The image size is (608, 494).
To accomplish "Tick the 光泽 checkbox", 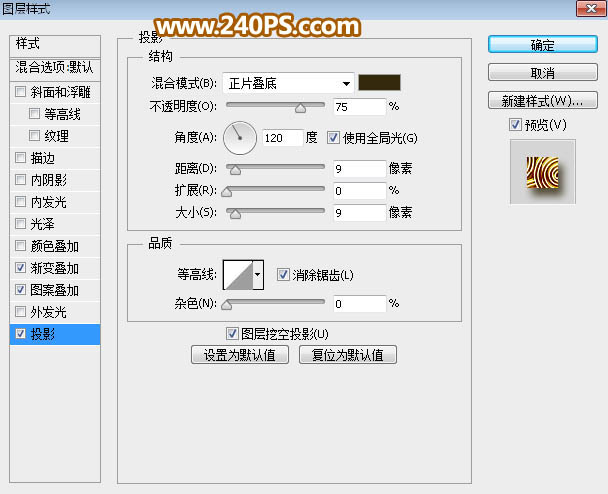I will point(20,224).
